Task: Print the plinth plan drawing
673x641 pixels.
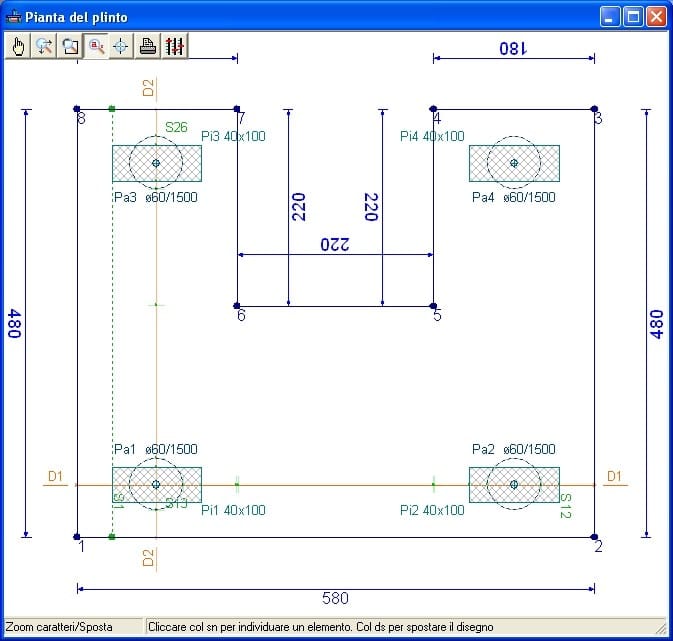Action: point(147,46)
